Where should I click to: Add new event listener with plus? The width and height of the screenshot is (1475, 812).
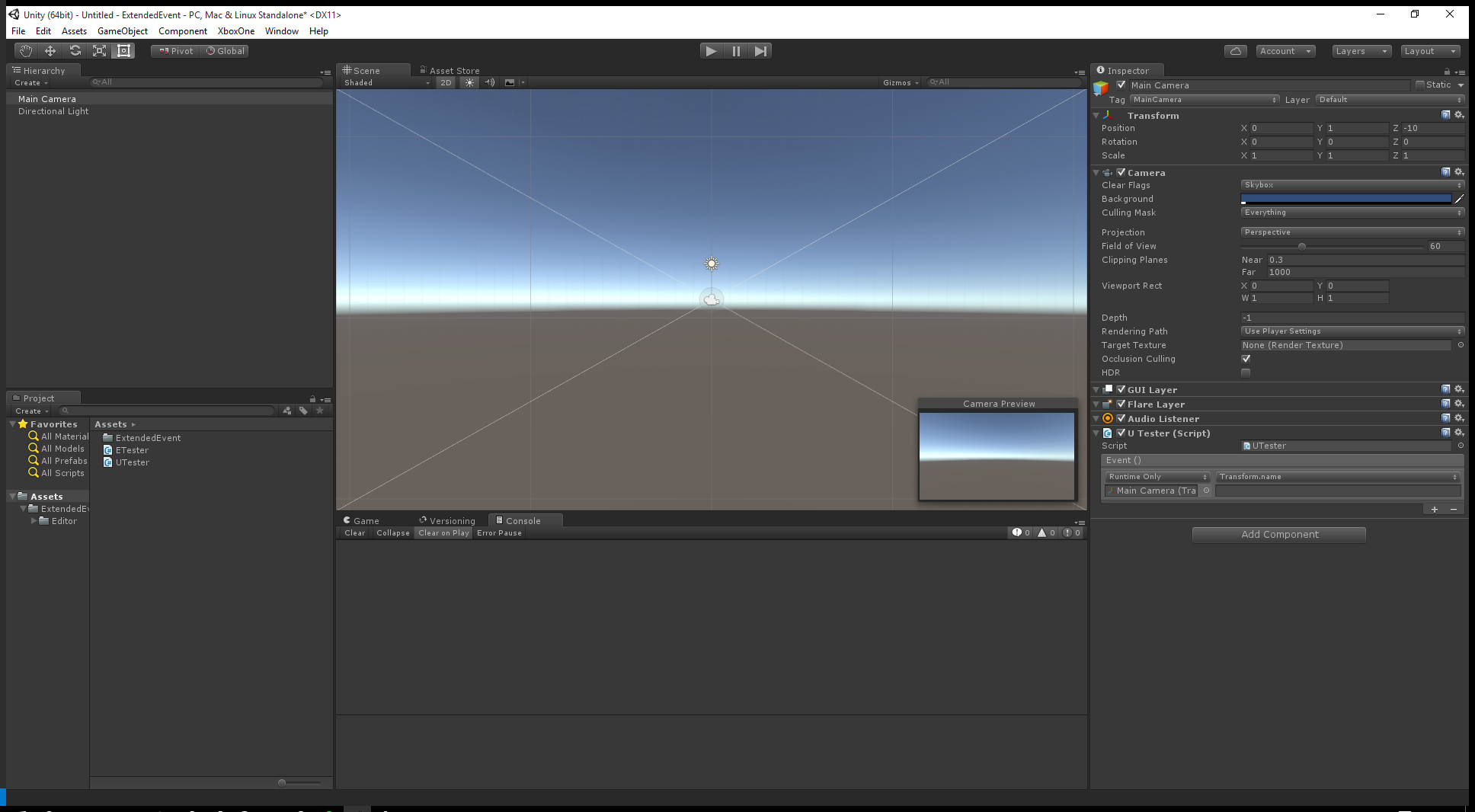(x=1435, y=509)
